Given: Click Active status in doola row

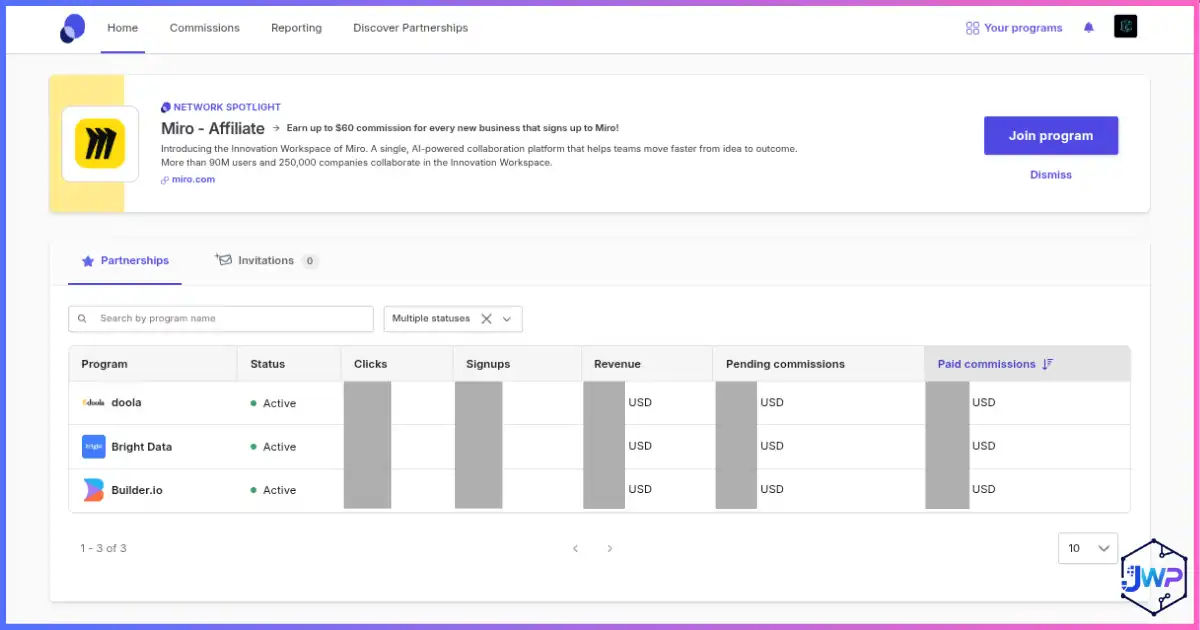Looking at the screenshot, I should tap(273, 403).
